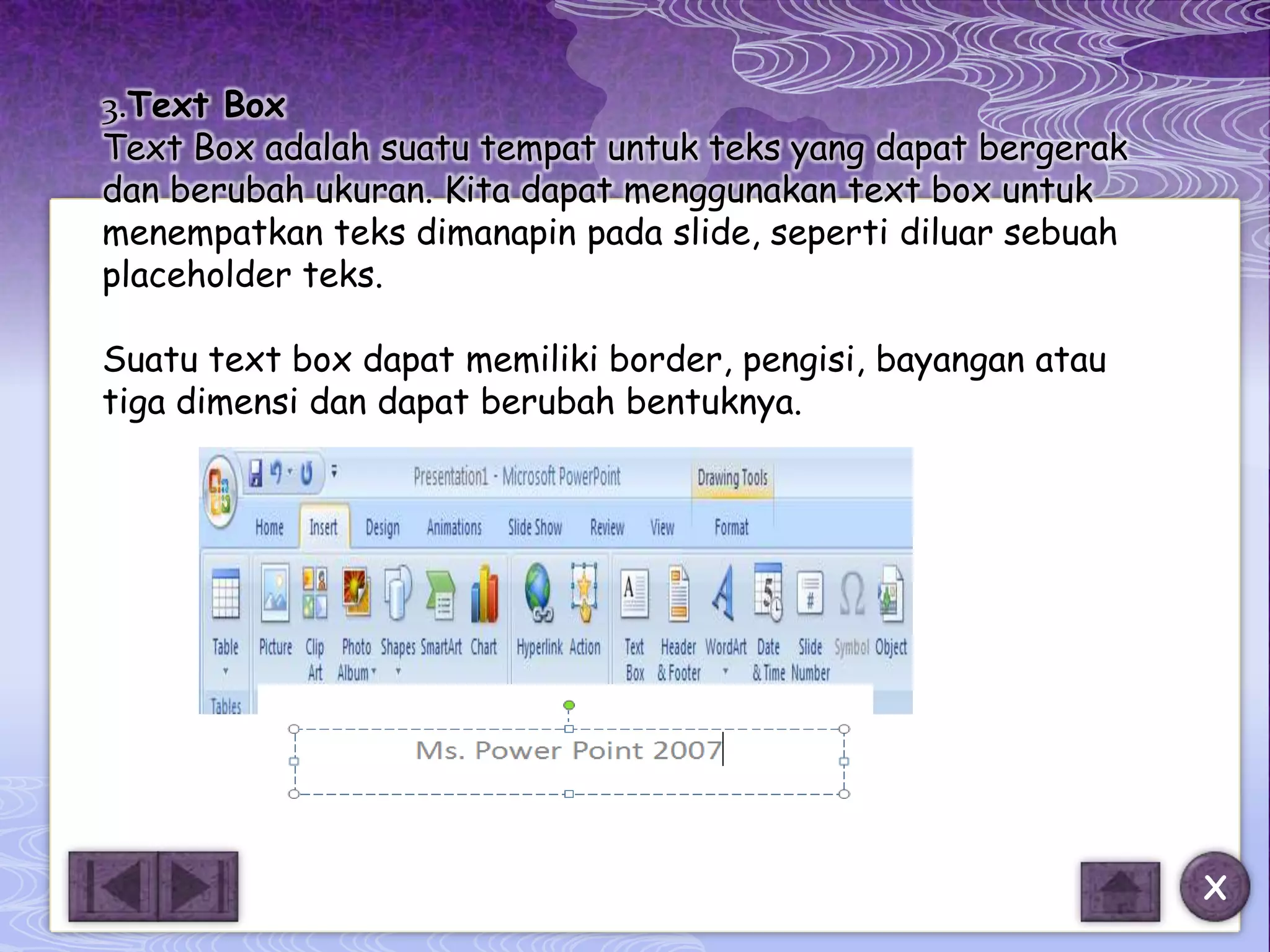1270x952 pixels.
Task: Click the Symbol omega icon
Action: pyautogui.click(x=851, y=594)
